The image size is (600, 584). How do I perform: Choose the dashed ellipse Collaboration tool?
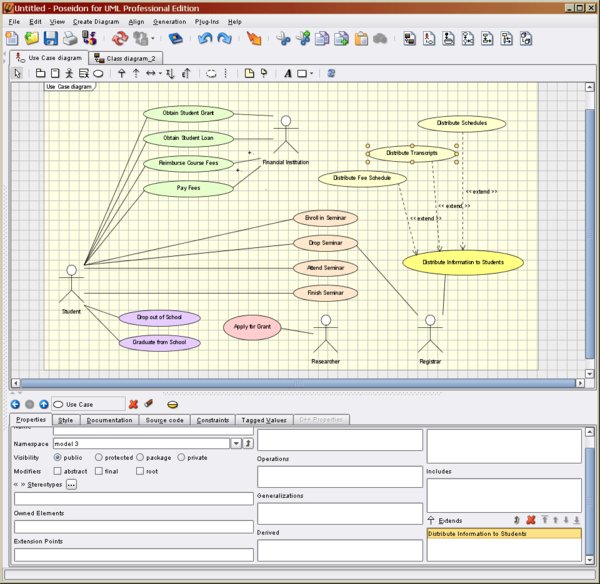click(211, 73)
